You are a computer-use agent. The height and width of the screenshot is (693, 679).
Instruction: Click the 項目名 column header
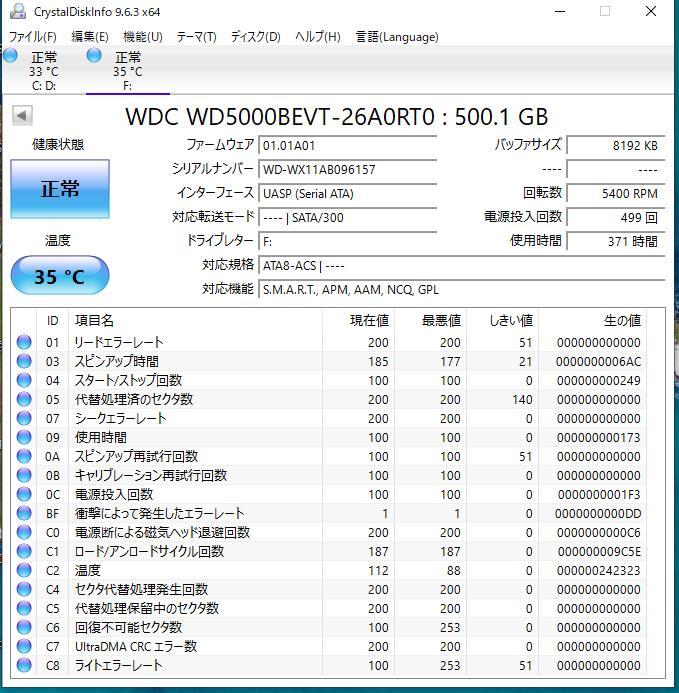pyautogui.click(x=195, y=320)
